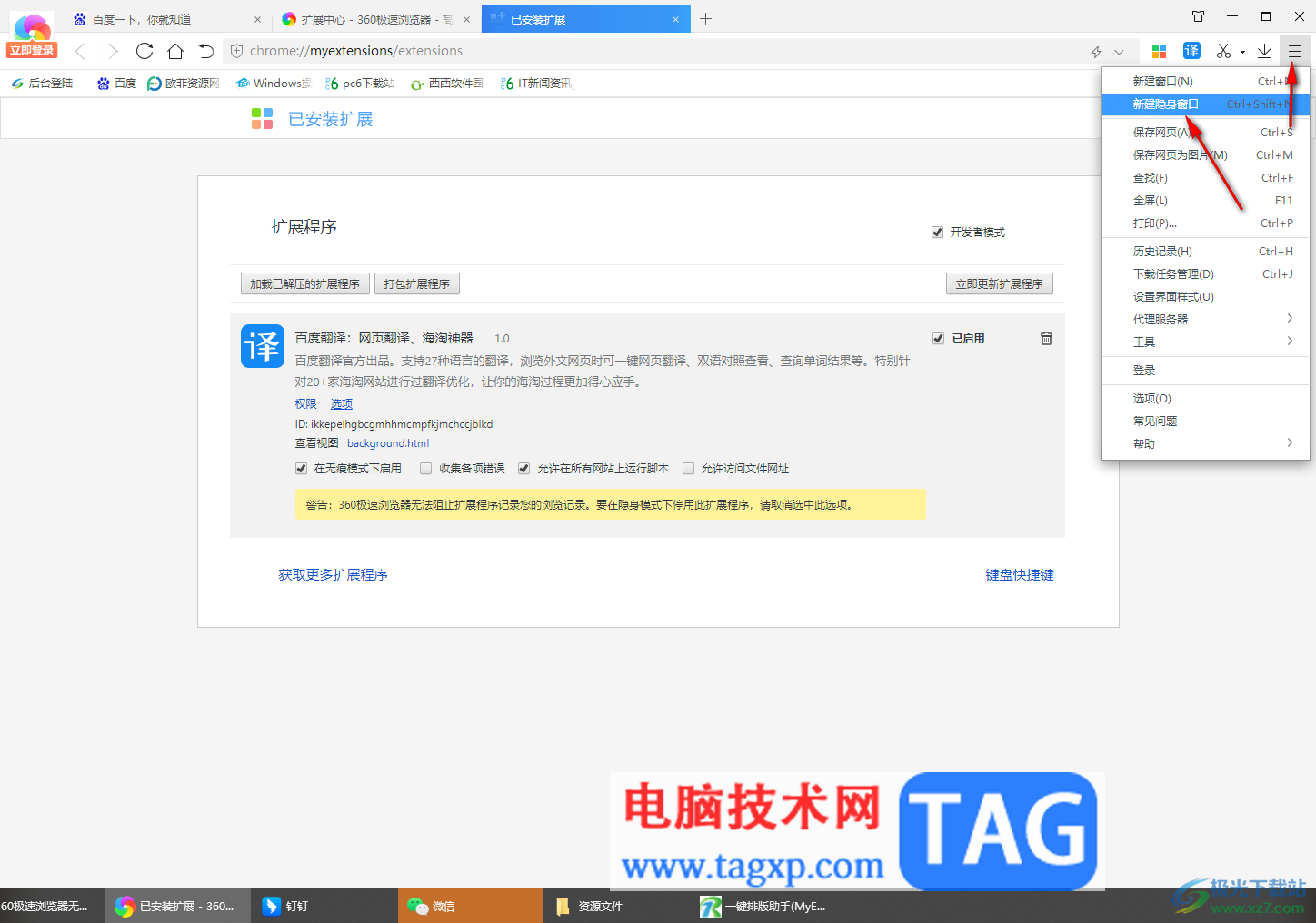Screen dimensions: 1316x923
Task: Click the 360 browser logo avatar
Action: [x=32, y=25]
